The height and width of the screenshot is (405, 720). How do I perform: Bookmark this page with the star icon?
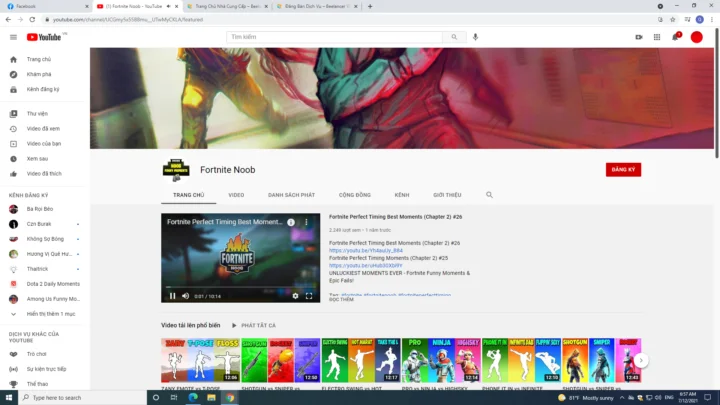coord(673,20)
